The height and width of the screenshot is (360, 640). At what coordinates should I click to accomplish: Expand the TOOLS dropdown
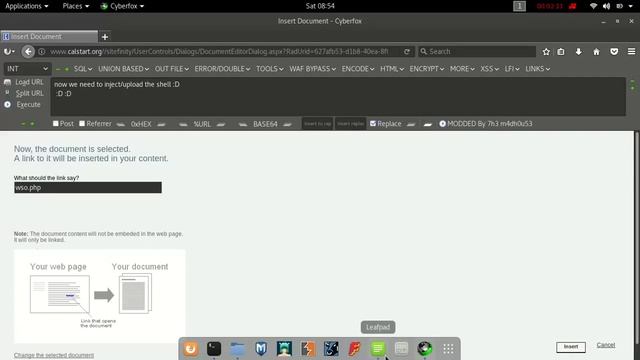click(x=269, y=69)
